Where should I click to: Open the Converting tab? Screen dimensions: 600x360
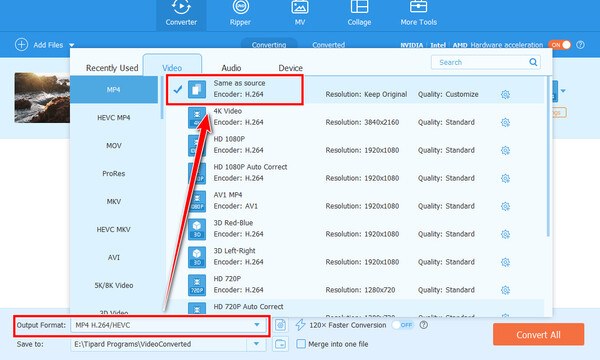click(269, 44)
